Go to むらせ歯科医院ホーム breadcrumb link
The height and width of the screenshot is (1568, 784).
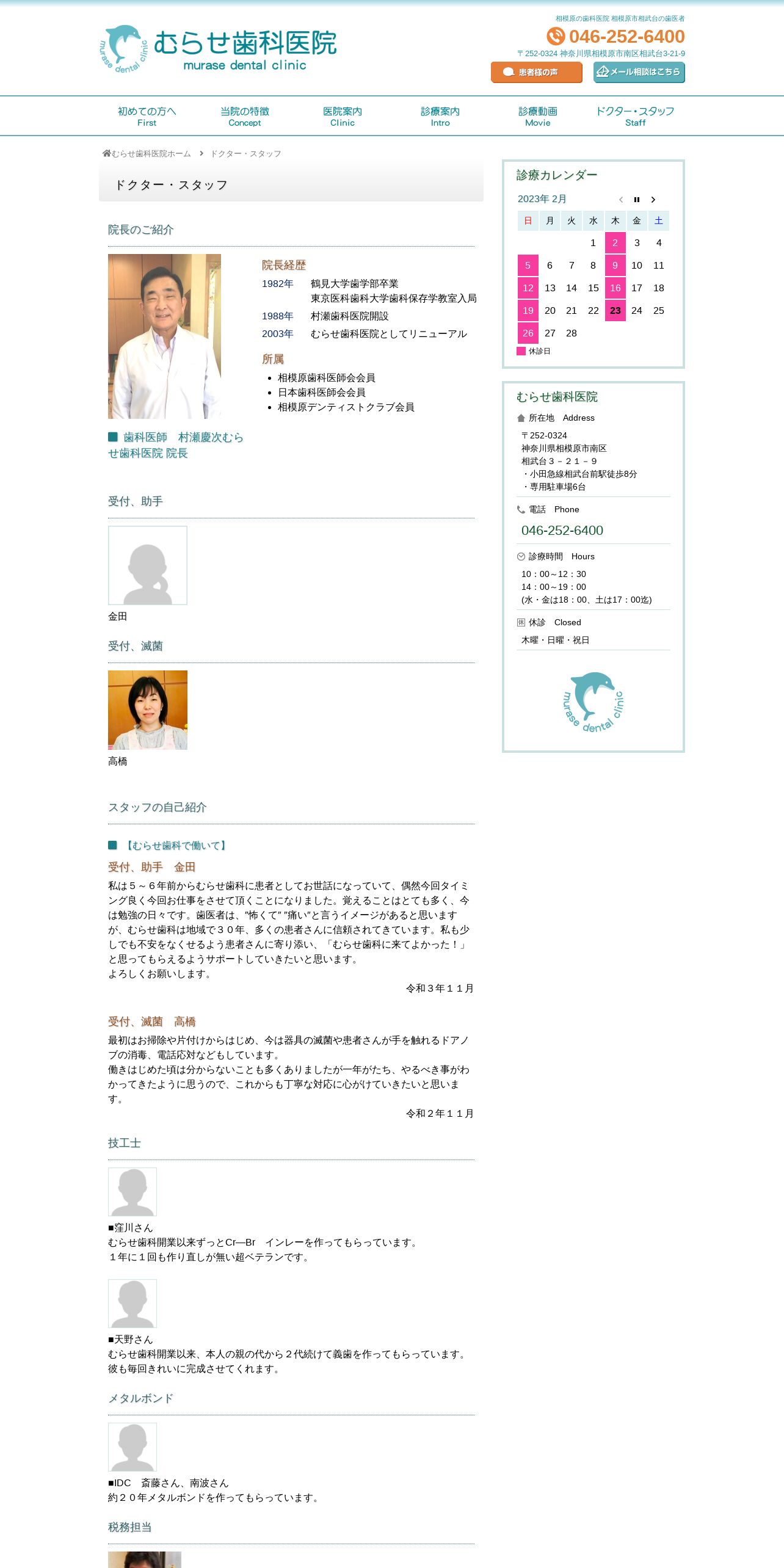pos(151,154)
